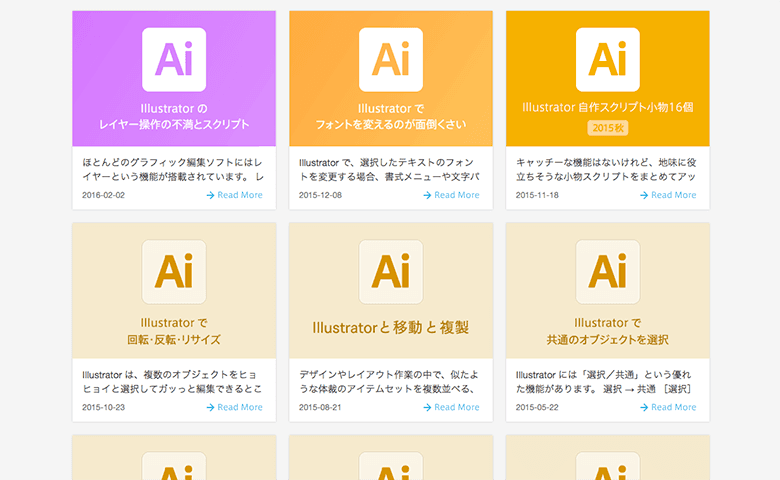Select the title フォントを変えるのが面倒くさい
The width and height of the screenshot is (780, 480).
391,124
